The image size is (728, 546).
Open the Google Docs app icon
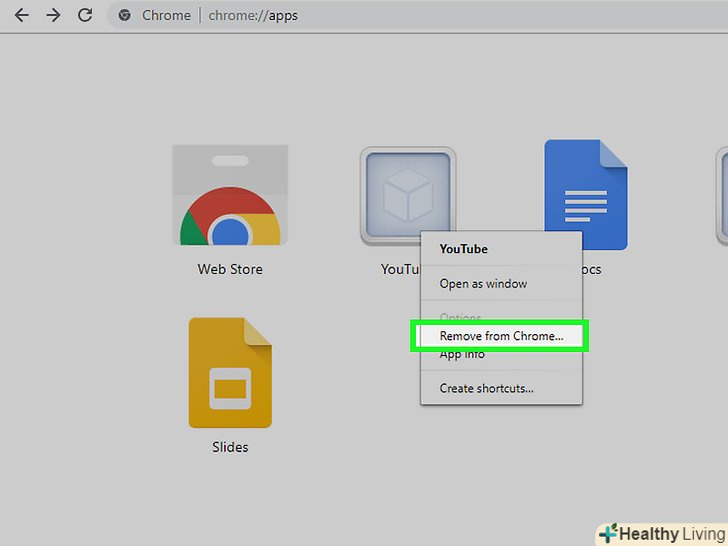(x=586, y=195)
